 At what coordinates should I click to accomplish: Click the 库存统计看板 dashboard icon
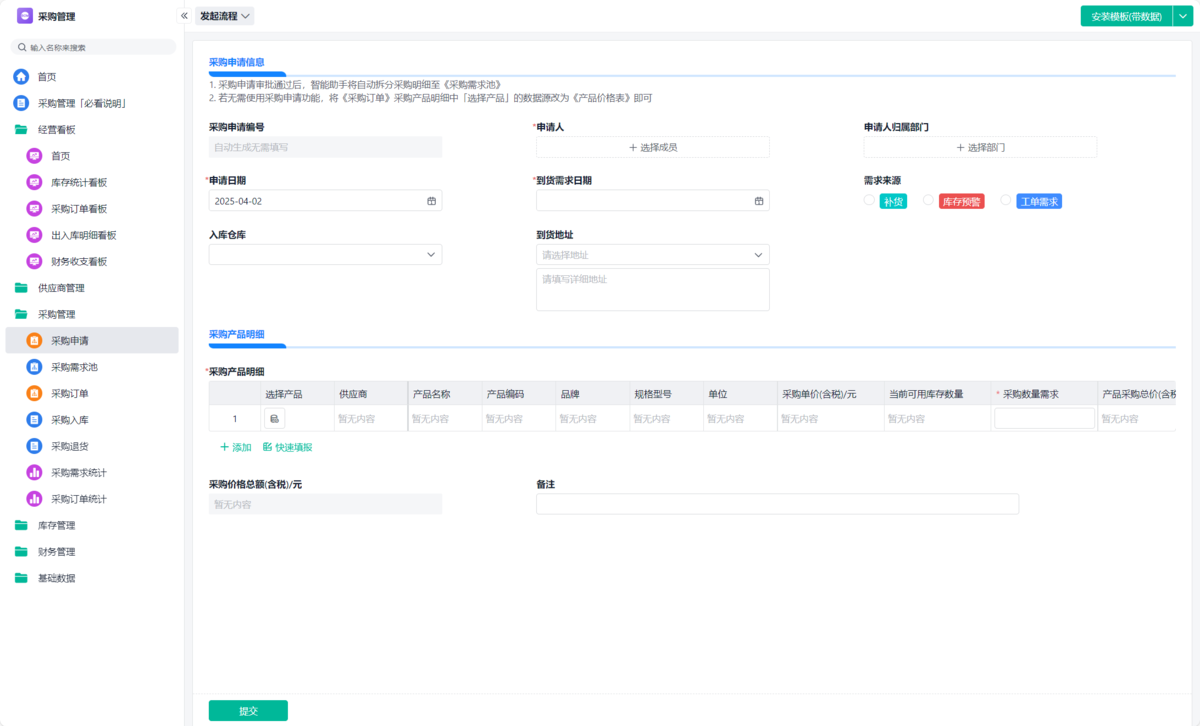point(34,182)
